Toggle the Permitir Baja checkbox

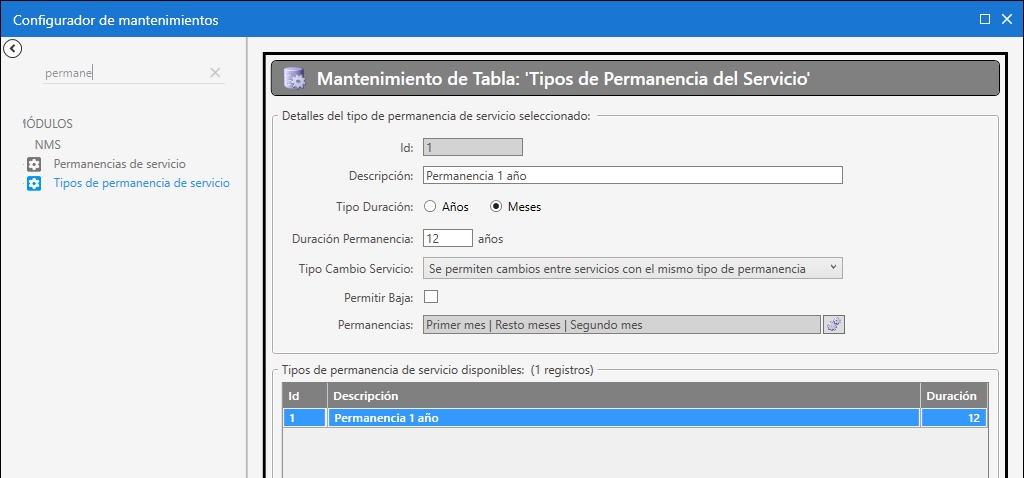pyautogui.click(x=431, y=297)
